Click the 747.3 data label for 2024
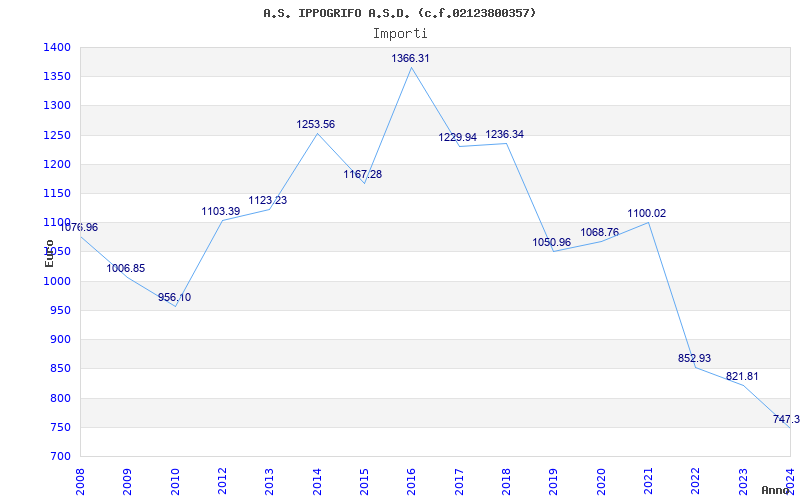 click(x=786, y=419)
